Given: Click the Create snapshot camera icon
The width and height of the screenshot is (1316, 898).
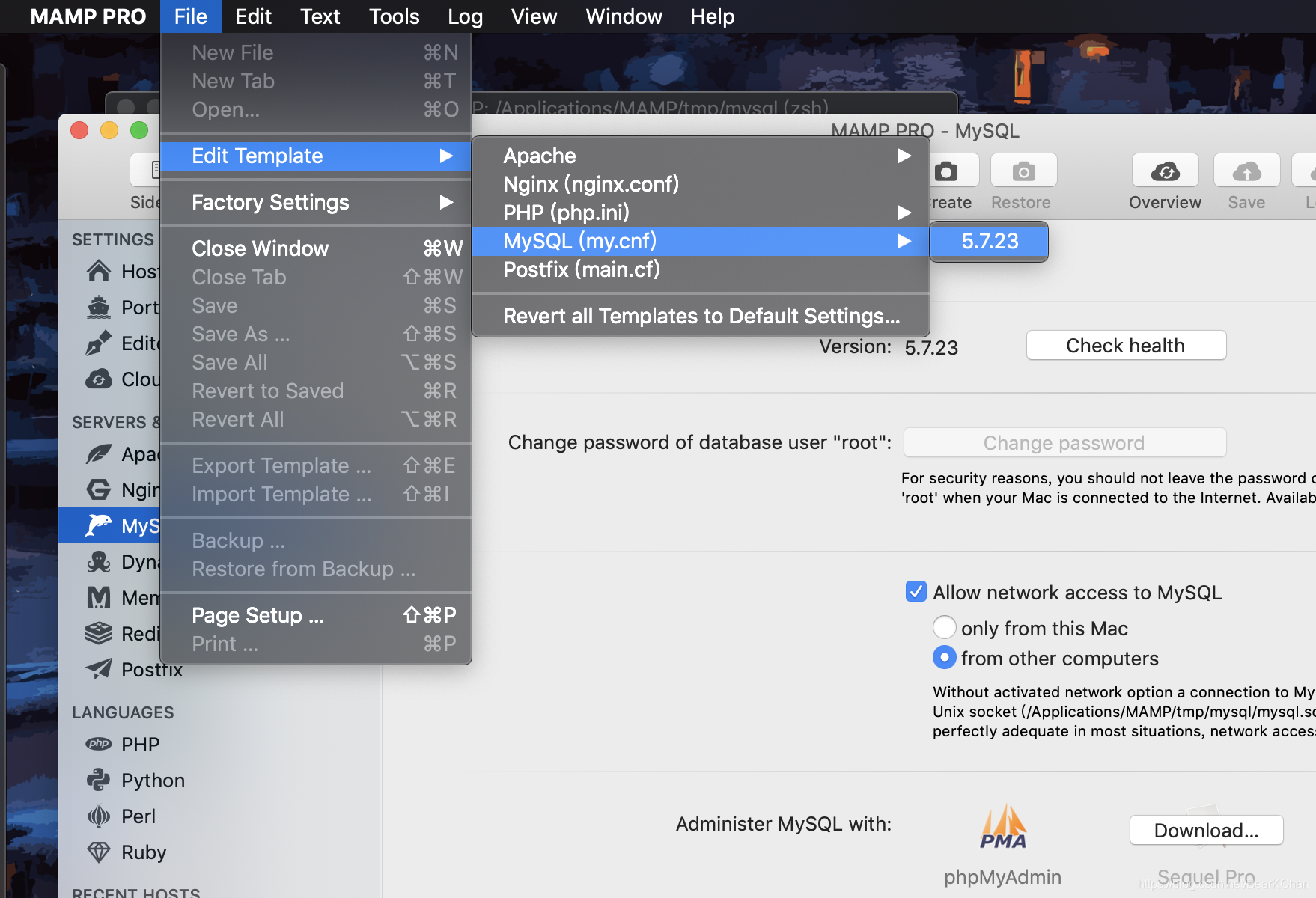Looking at the screenshot, I should pyautogui.click(x=947, y=171).
